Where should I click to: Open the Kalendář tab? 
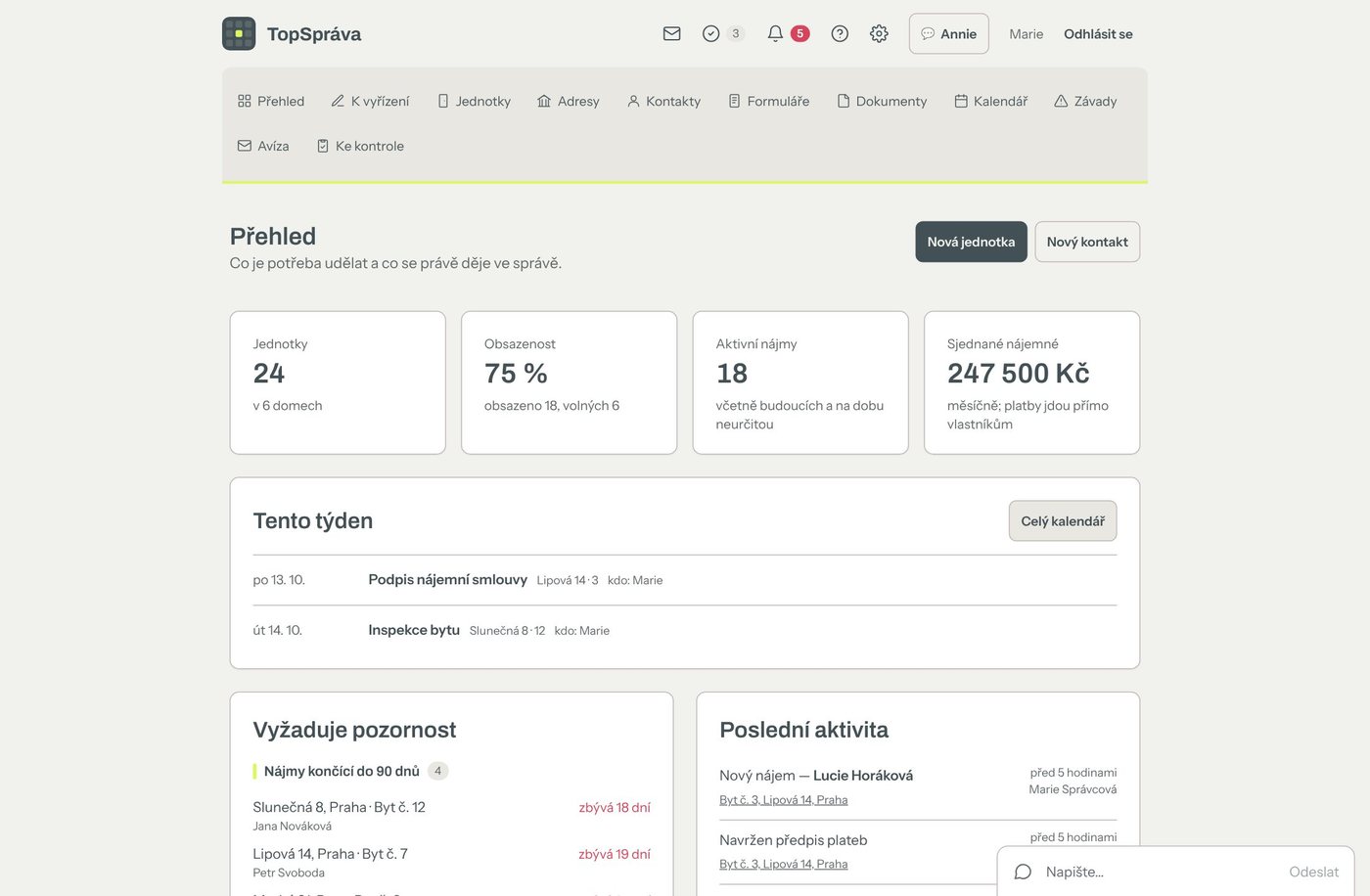[x=990, y=101]
